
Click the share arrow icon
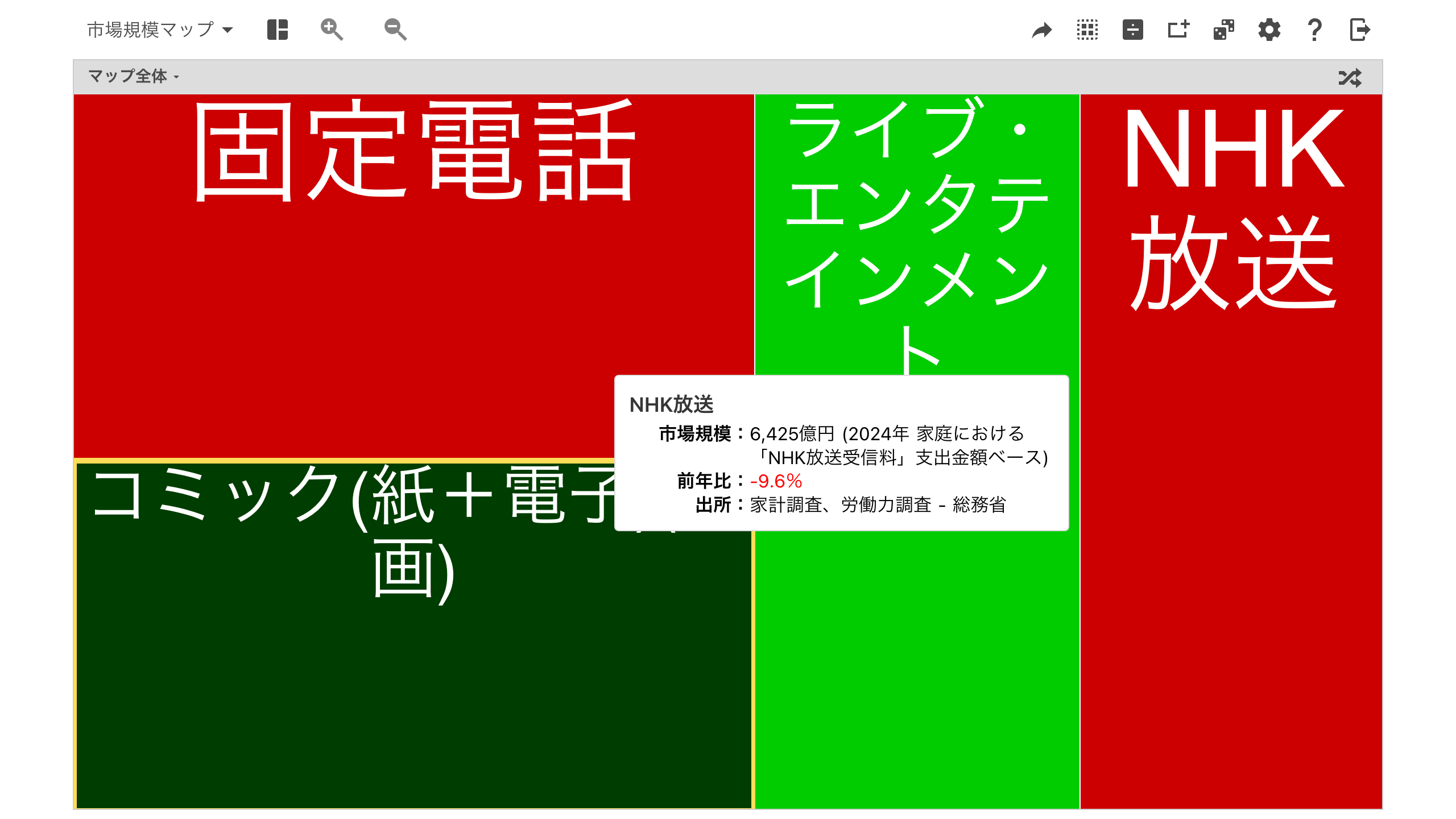tap(1042, 30)
